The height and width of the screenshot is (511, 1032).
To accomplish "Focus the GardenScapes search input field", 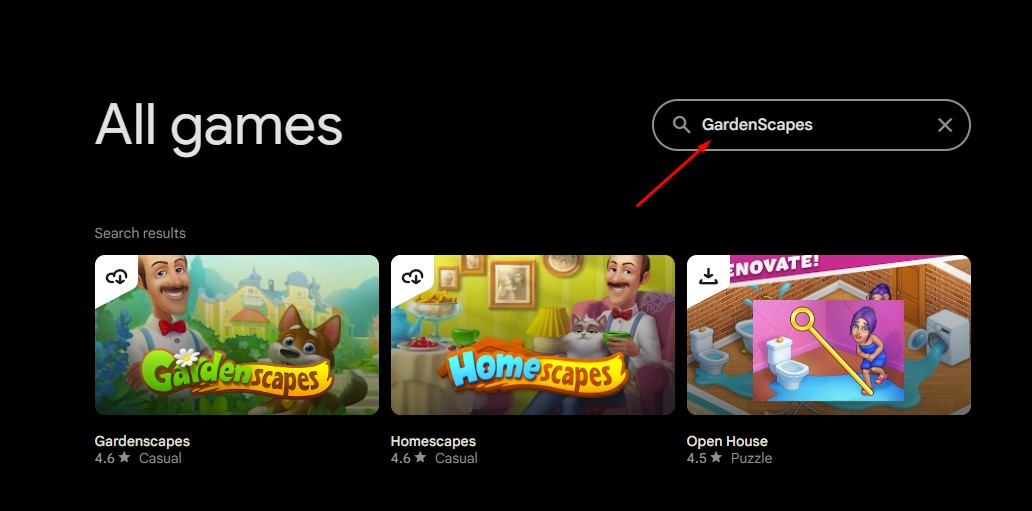I will pyautogui.click(x=811, y=124).
